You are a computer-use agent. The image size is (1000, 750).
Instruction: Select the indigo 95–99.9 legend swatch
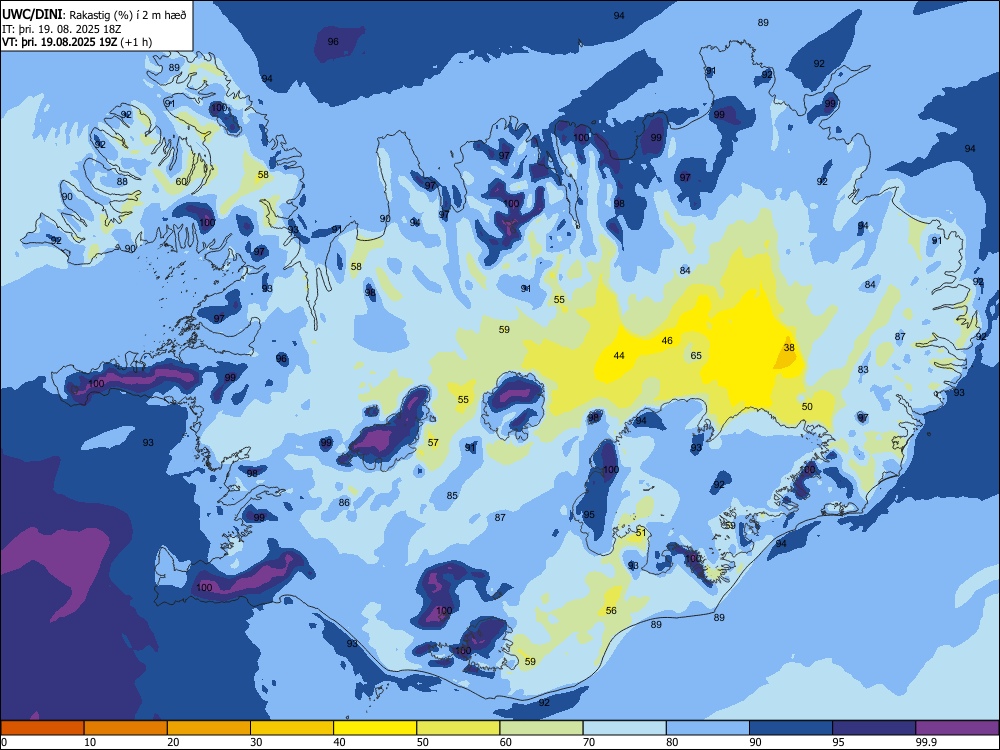[874, 728]
